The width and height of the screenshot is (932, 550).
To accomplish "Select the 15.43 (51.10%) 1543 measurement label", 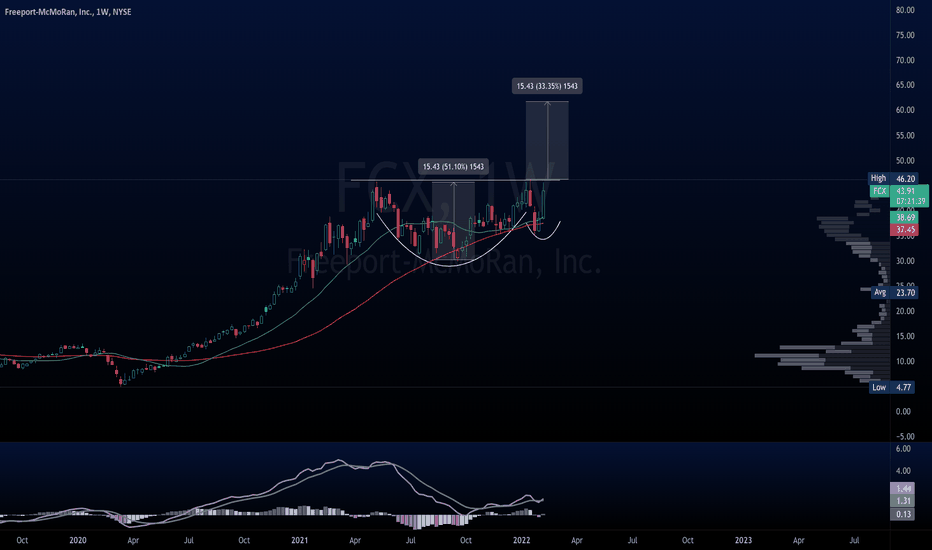I will click(x=453, y=166).
